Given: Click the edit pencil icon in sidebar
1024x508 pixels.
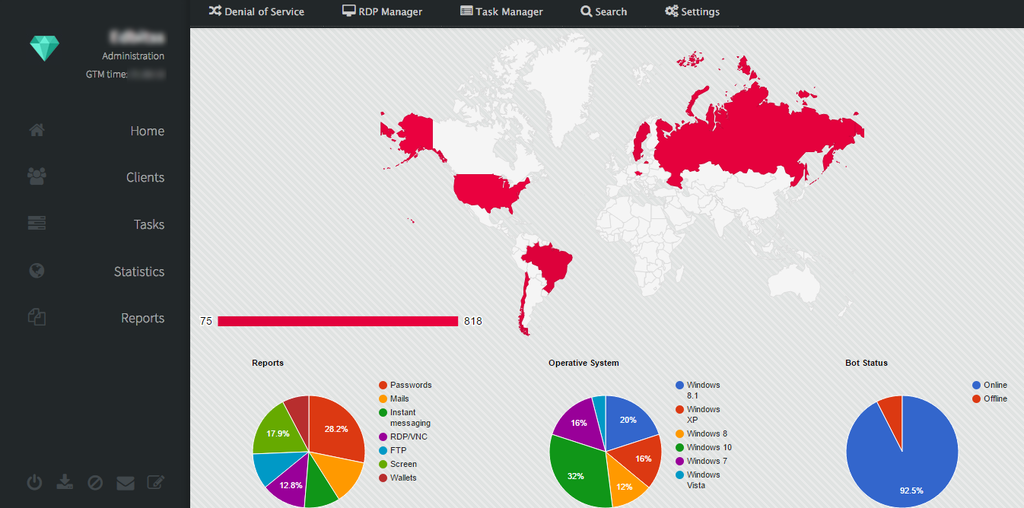Looking at the screenshot, I should [155, 483].
